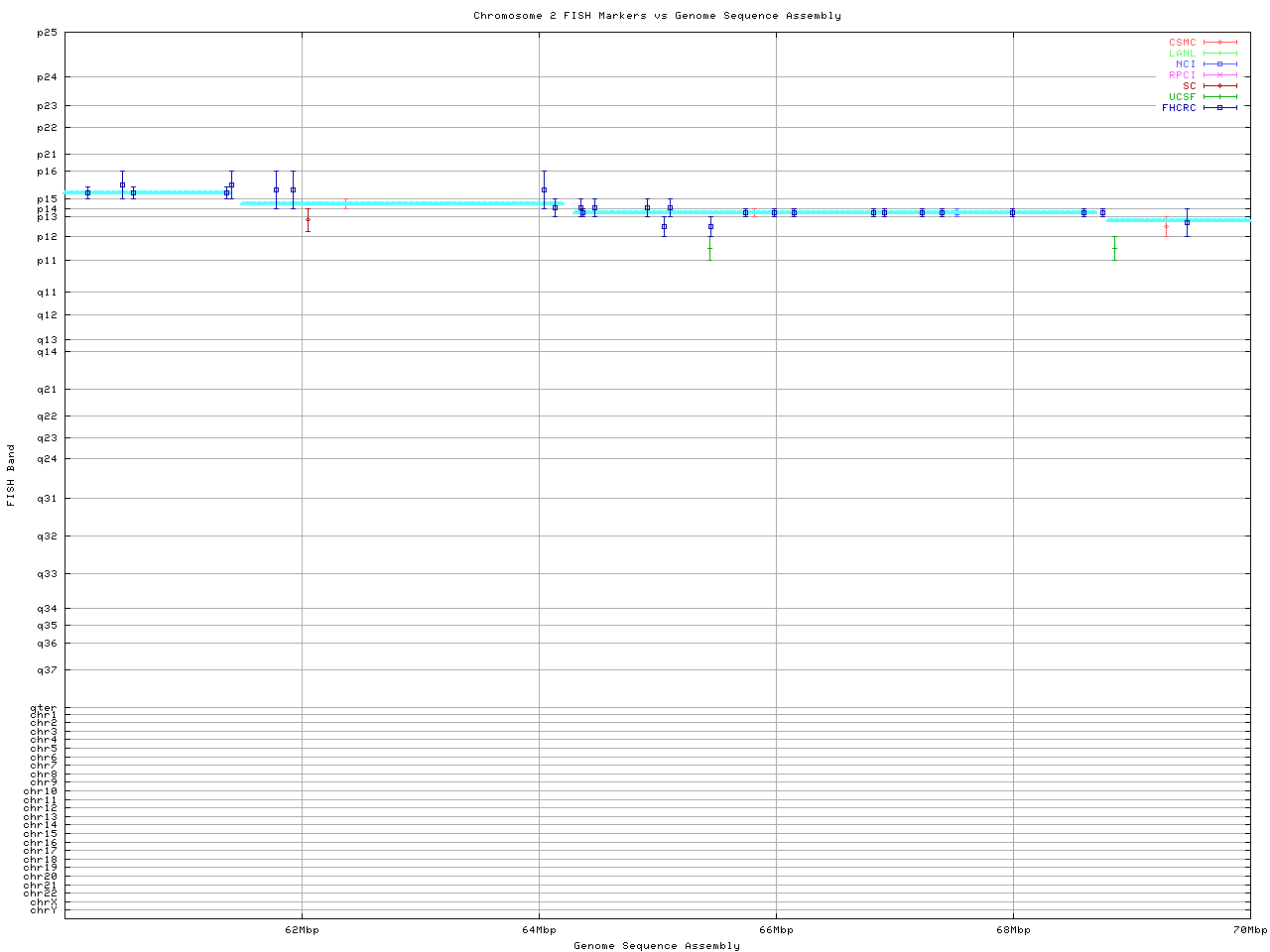Select the 66Mbp x-axis tick label
This screenshot has width=1270, height=952.
coord(776,930)
